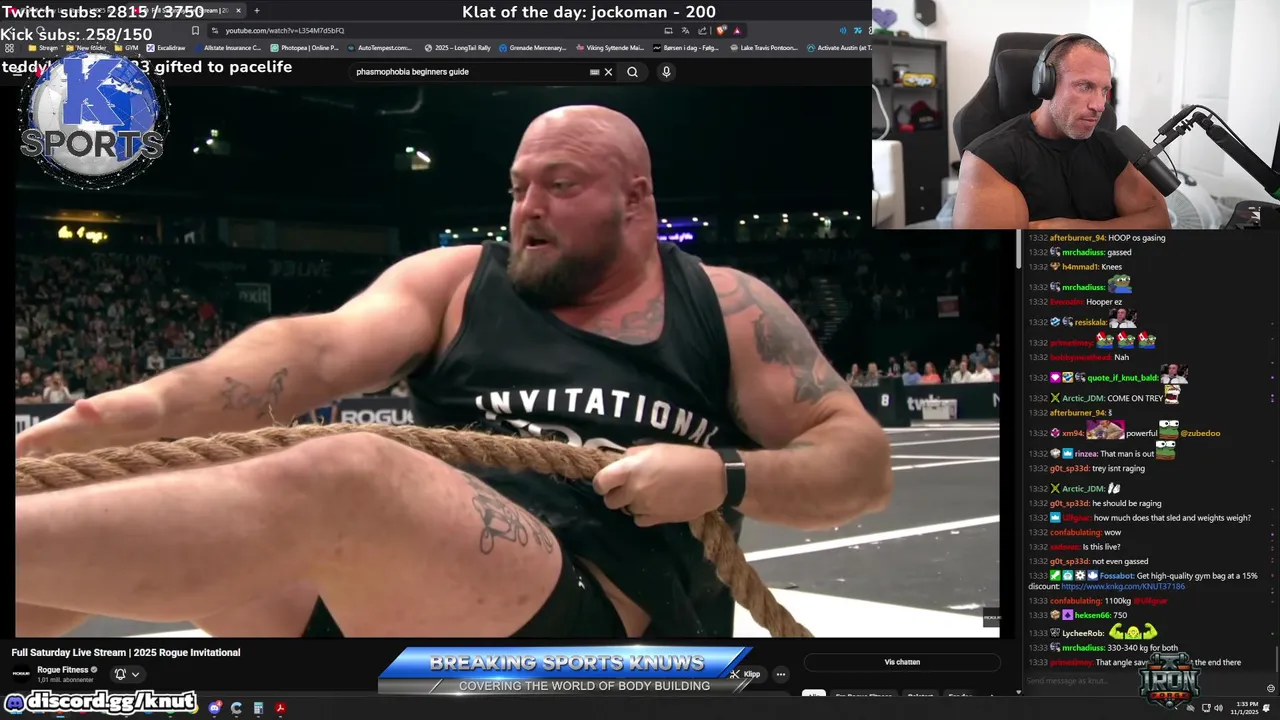Open the Lake Travis Pontoon bookmark
This screenshot has height=720, width=1280.
[x=763, y=48]
